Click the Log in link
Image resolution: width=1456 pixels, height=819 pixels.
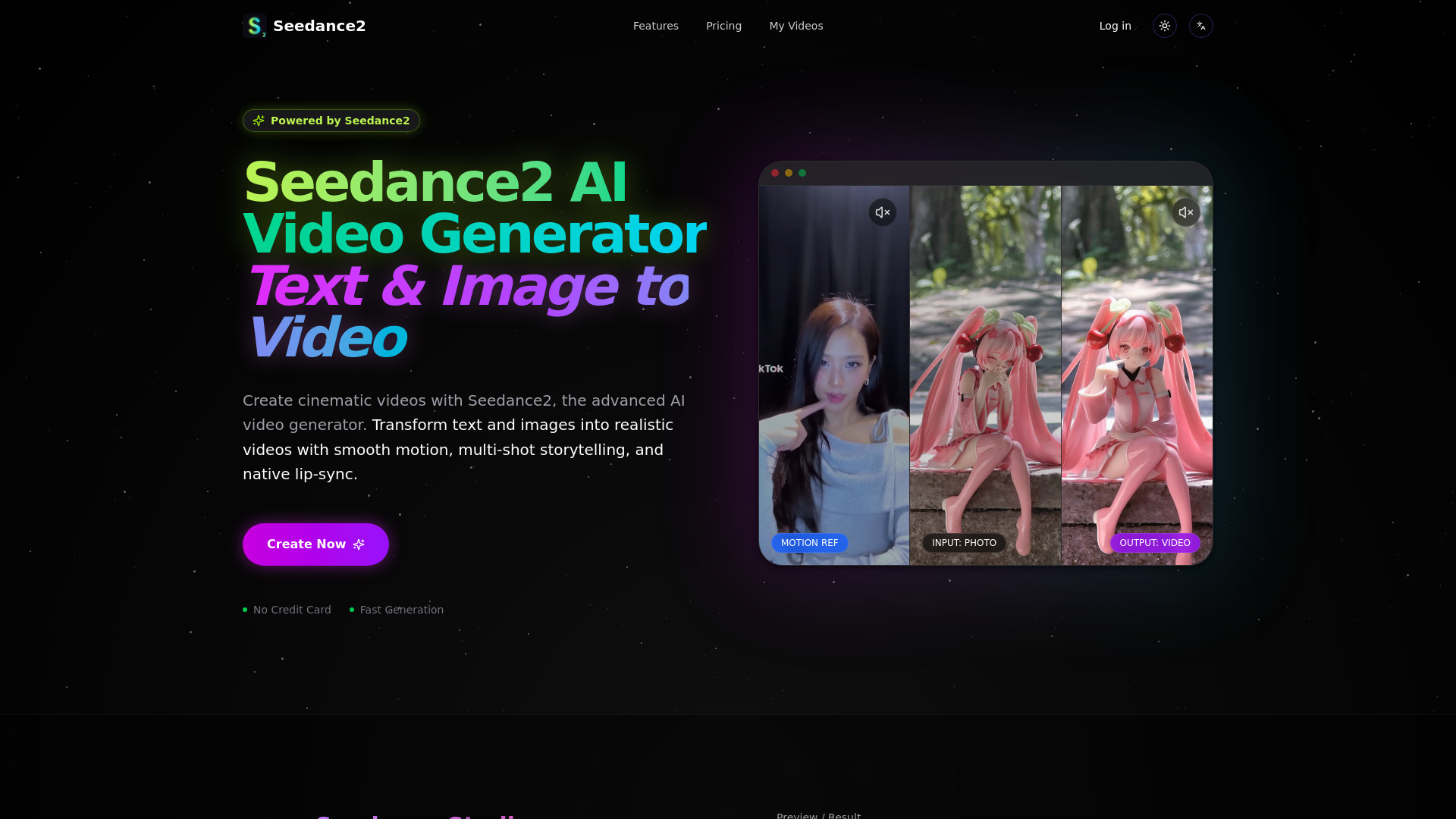(1115, 25)
